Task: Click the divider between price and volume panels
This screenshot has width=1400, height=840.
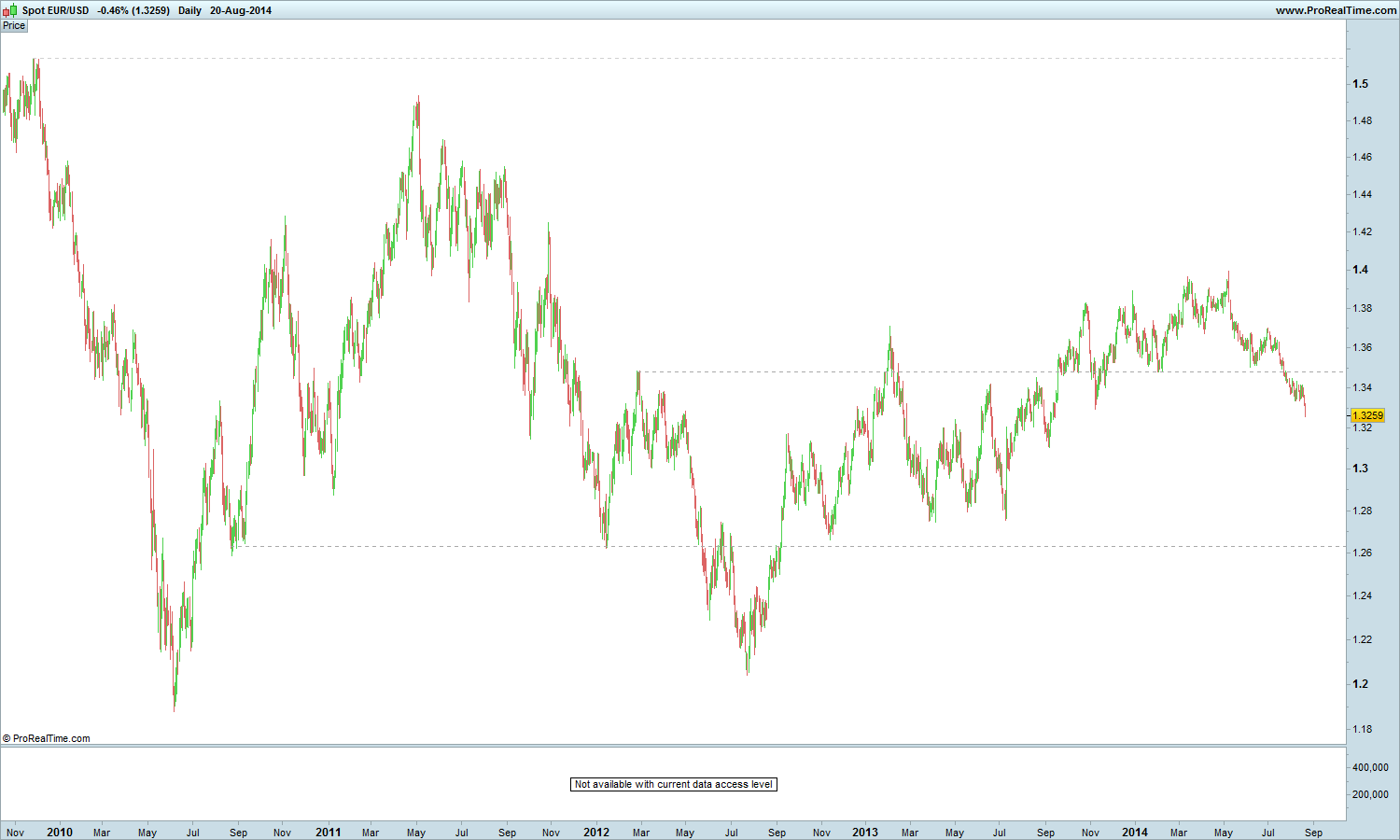Action: pyautogui.click(x=673, y=746)
